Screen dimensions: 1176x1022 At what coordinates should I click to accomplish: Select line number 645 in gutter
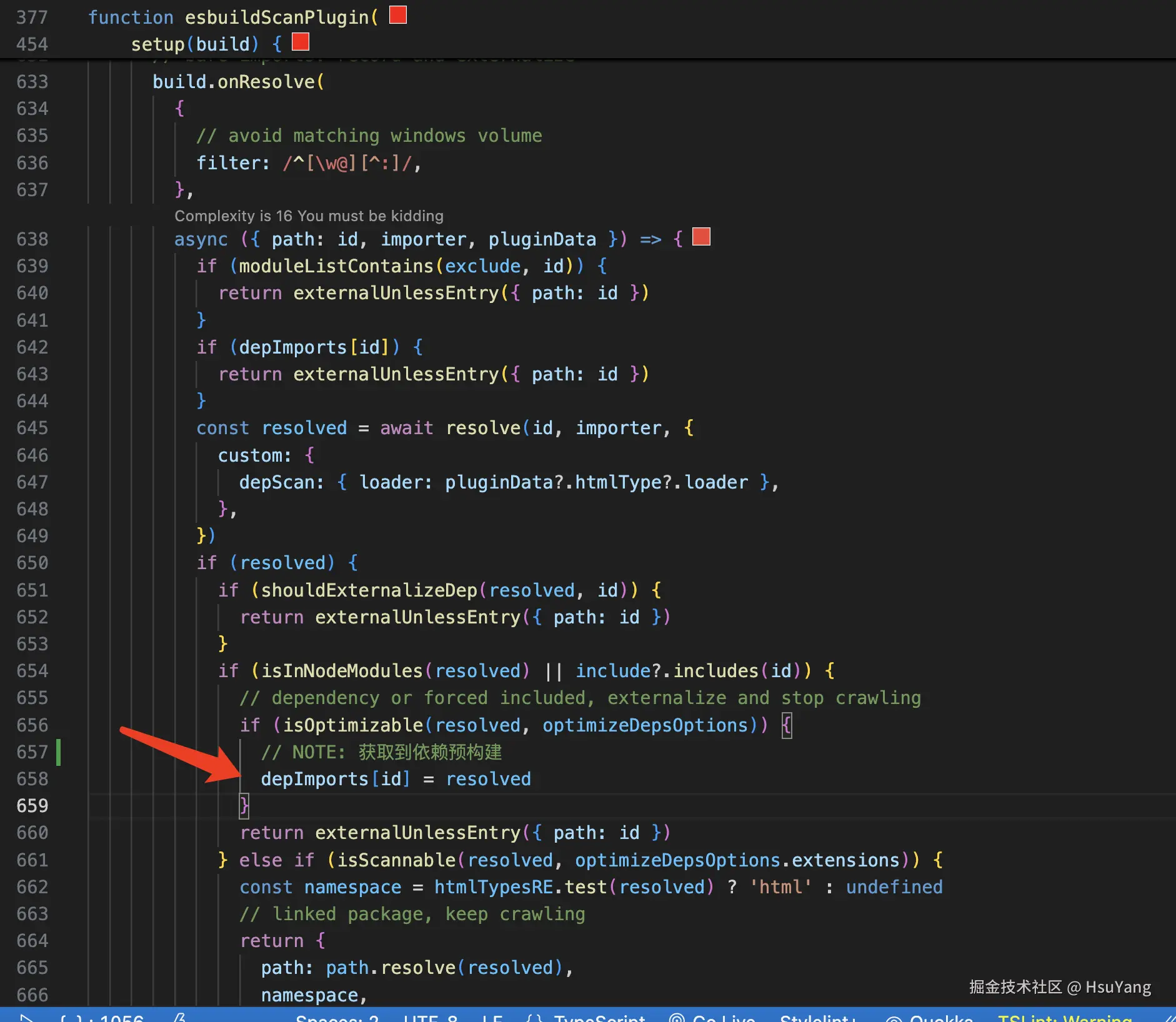point(32,428)
